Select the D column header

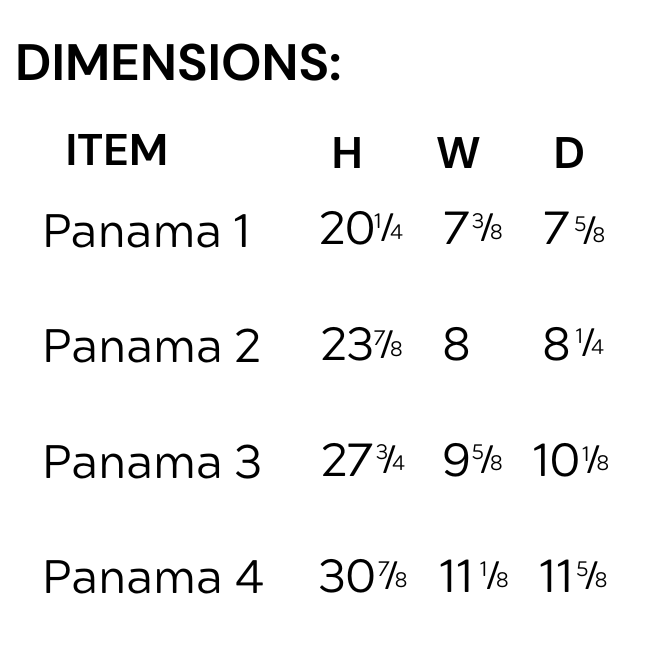[568, 154]
